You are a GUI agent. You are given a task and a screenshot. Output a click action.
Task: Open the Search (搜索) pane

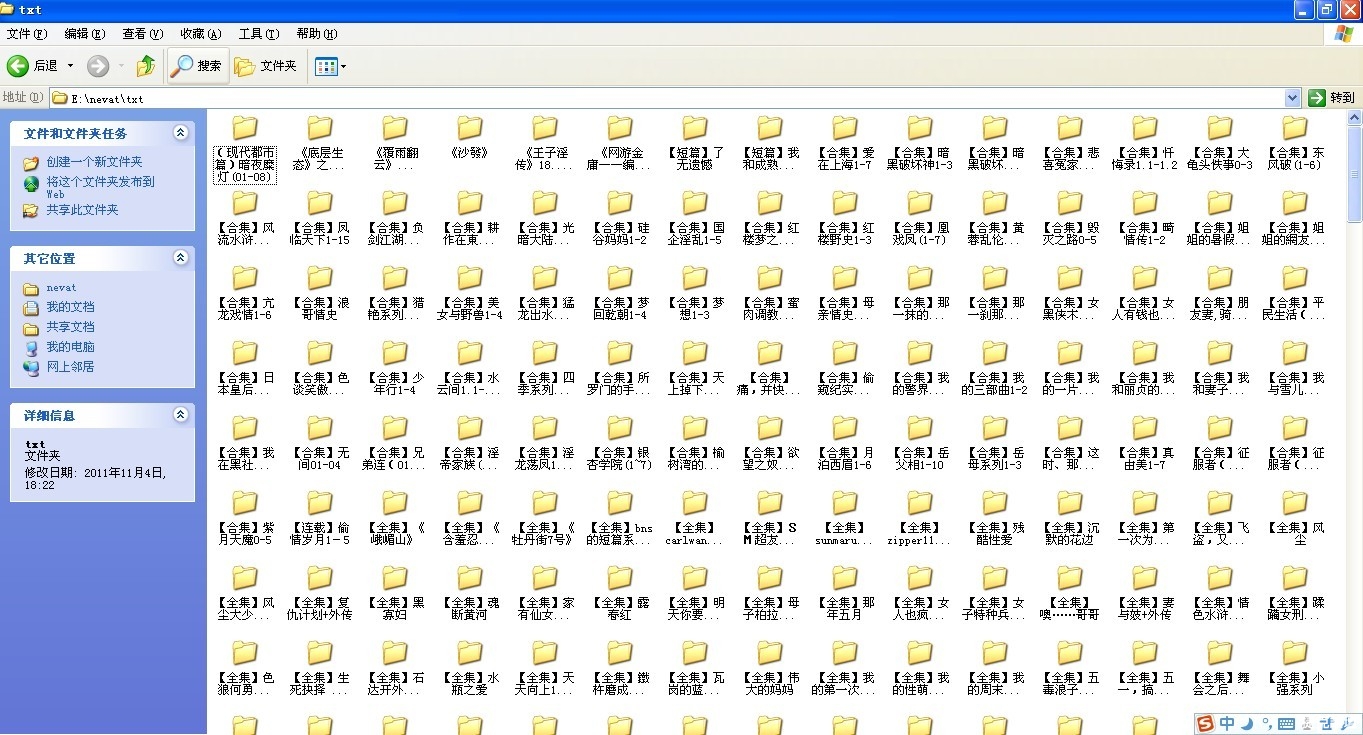(x=198, y=66)
